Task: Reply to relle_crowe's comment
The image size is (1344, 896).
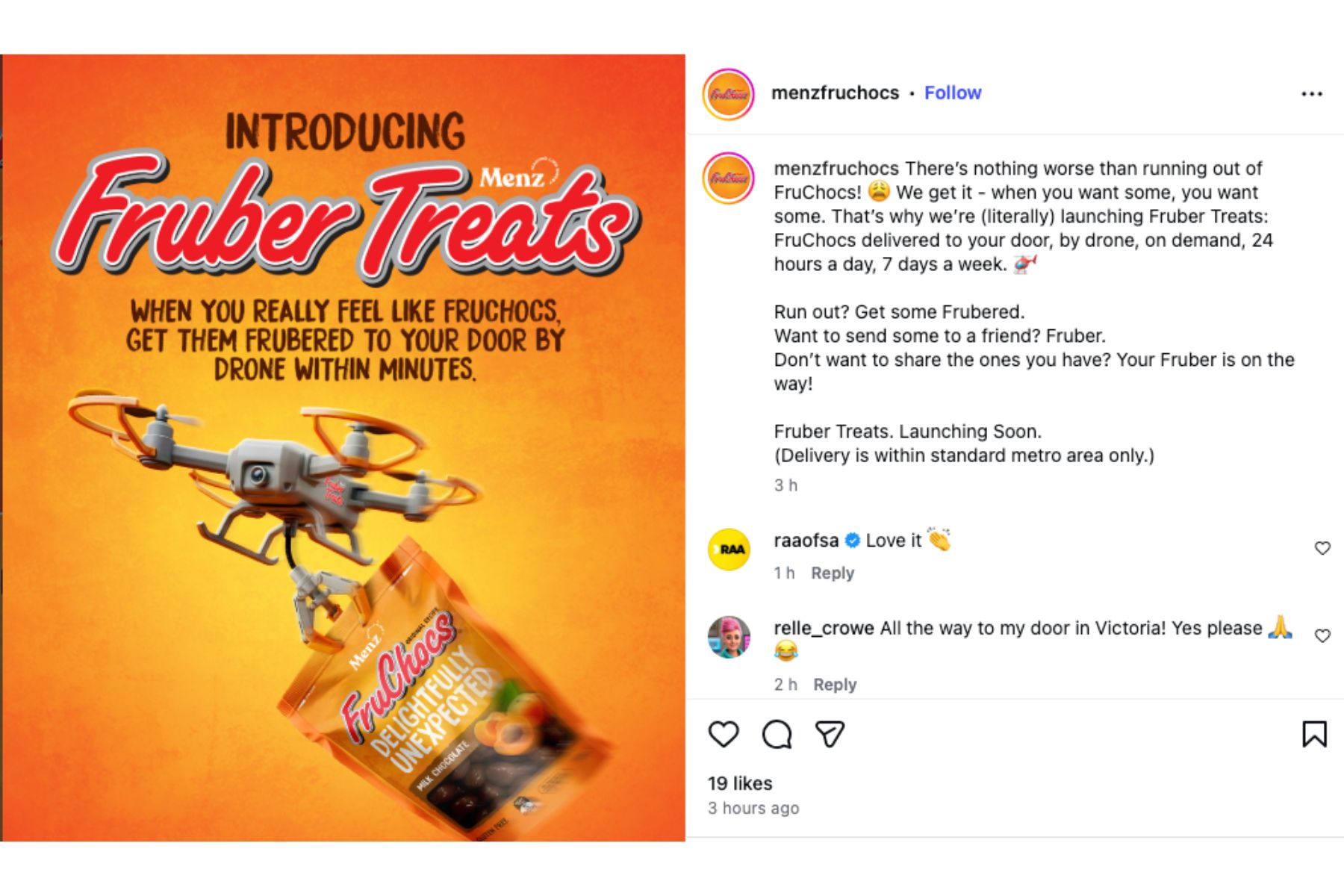Action: click(x=834, y=685)
